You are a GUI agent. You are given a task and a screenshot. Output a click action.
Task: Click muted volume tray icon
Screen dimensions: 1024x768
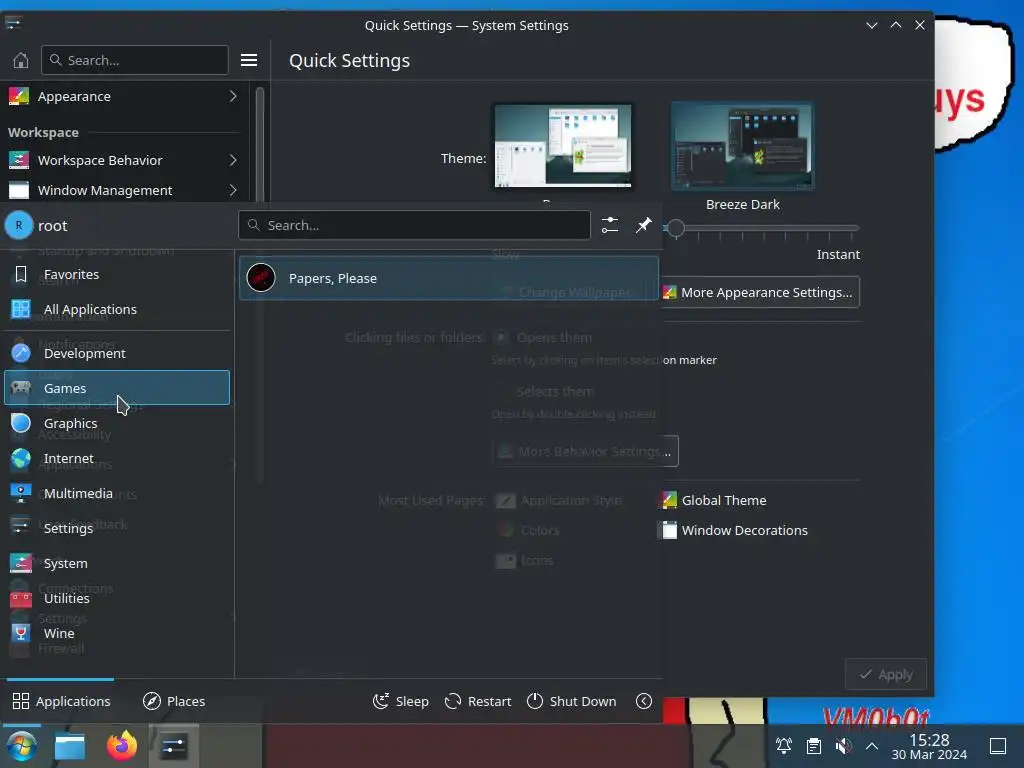pyautogui.click(x=844, y=746)
